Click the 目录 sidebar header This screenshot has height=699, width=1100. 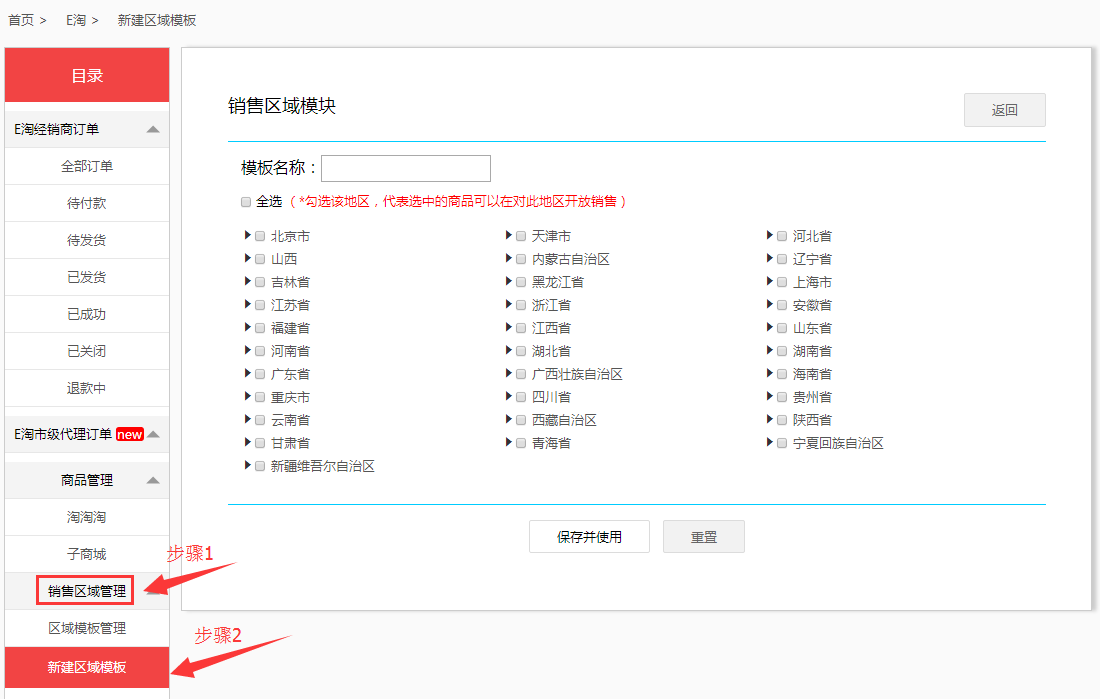[x=87, y=76]
